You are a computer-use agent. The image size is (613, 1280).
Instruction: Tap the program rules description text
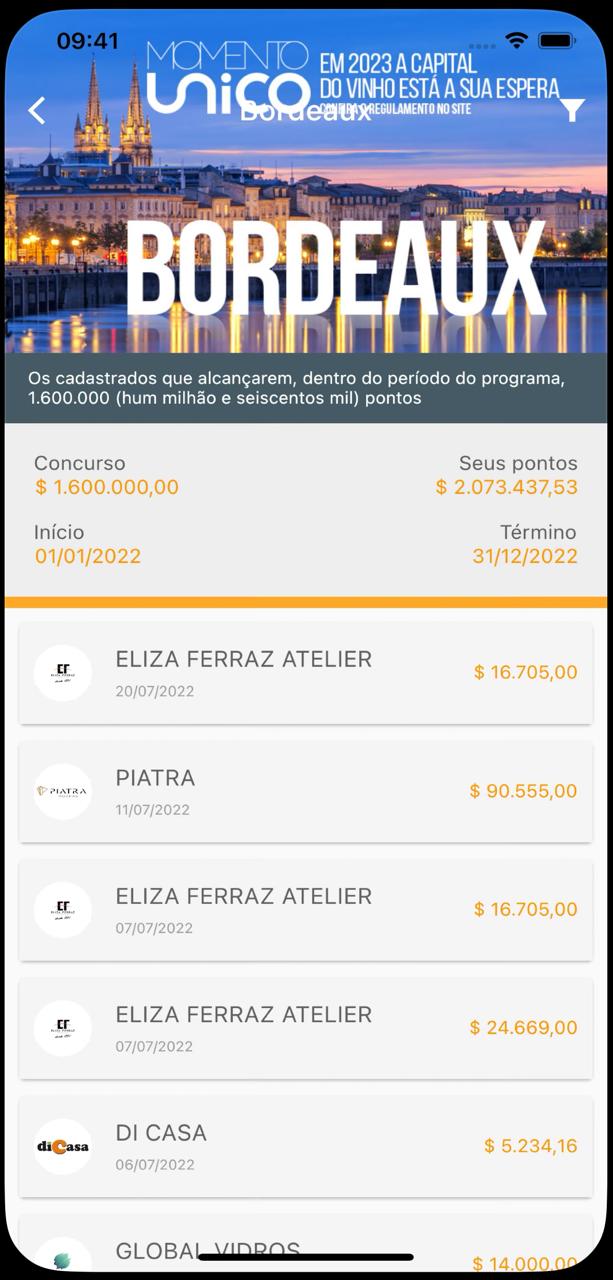296,389
